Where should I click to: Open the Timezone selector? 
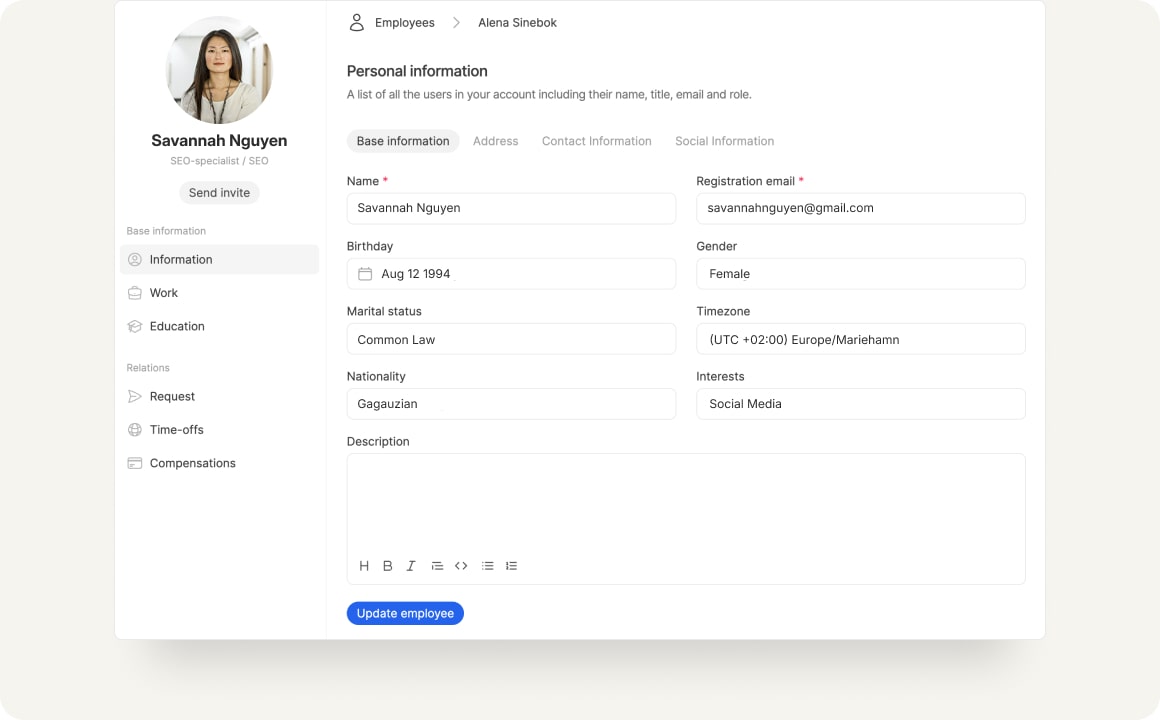[x=860, y=338]
